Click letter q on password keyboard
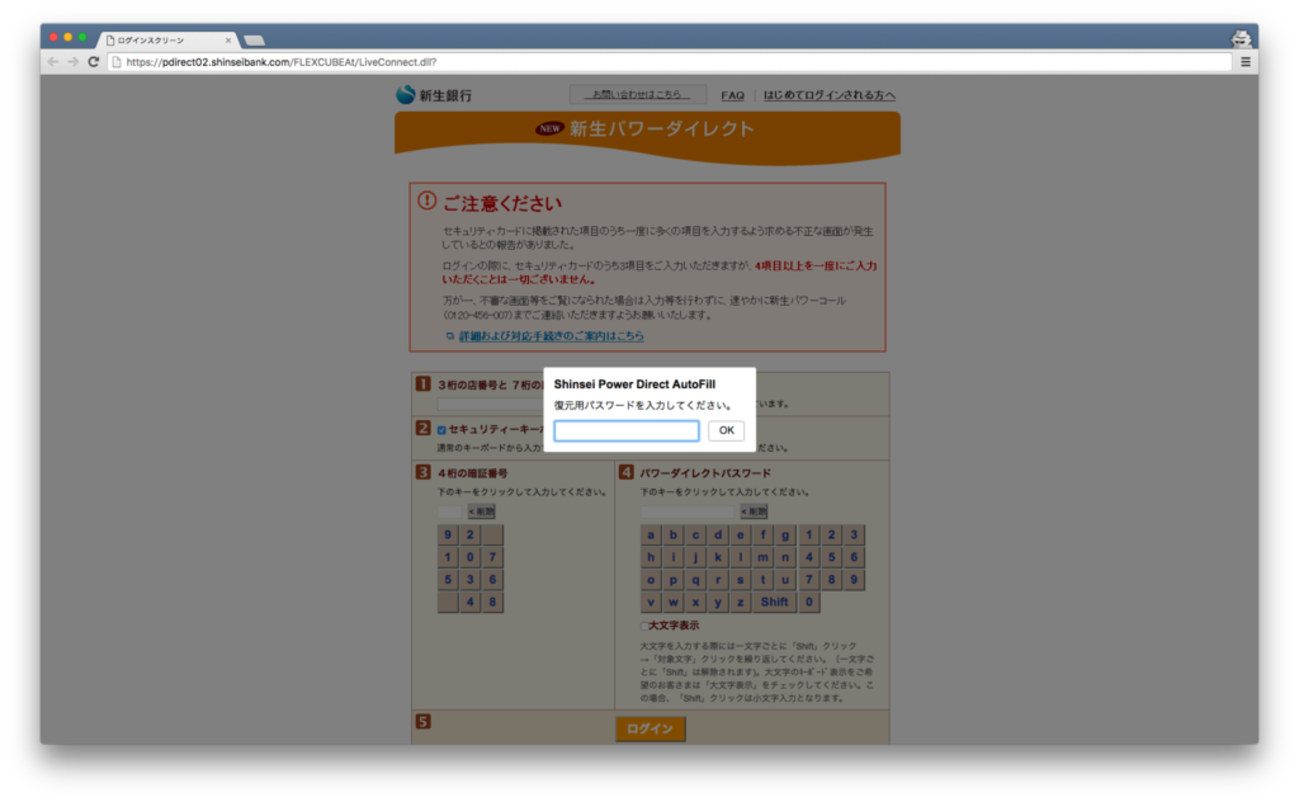Image resolution: width=1299 pixels, height=802 pixels. (696, 579)
